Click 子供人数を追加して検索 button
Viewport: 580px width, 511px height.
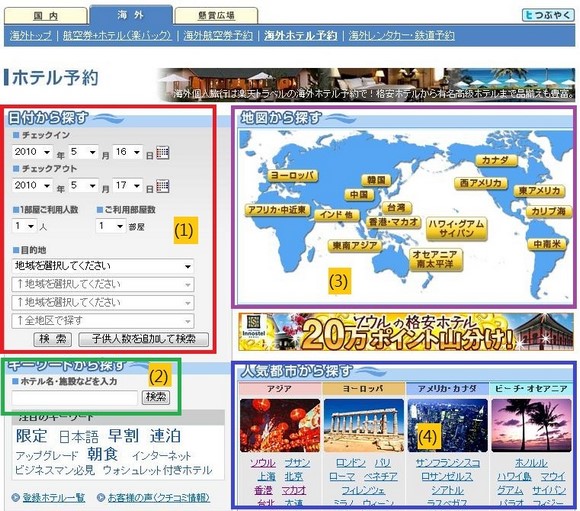(144, 339)
